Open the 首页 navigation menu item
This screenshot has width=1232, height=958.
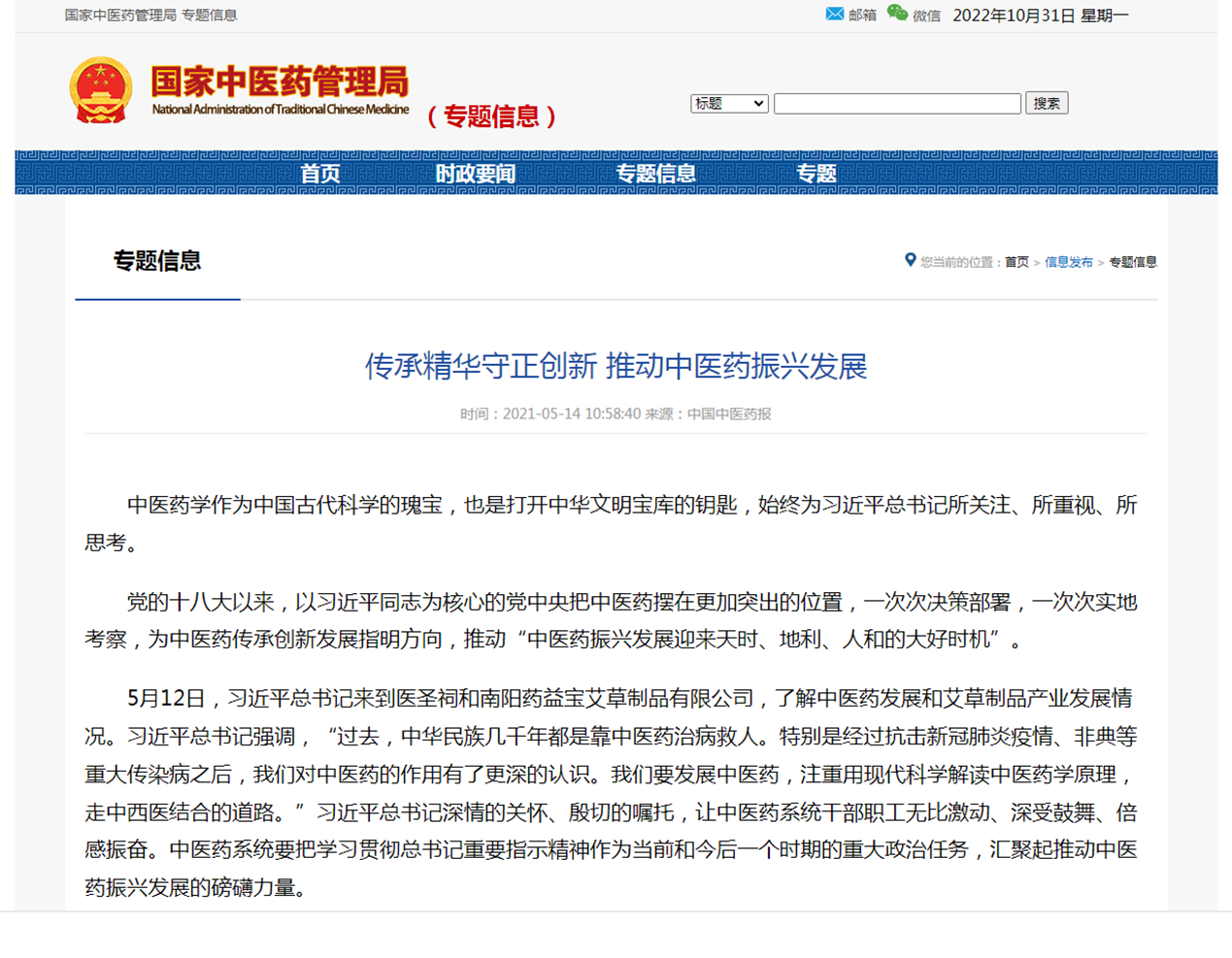[x=320, y=174]
